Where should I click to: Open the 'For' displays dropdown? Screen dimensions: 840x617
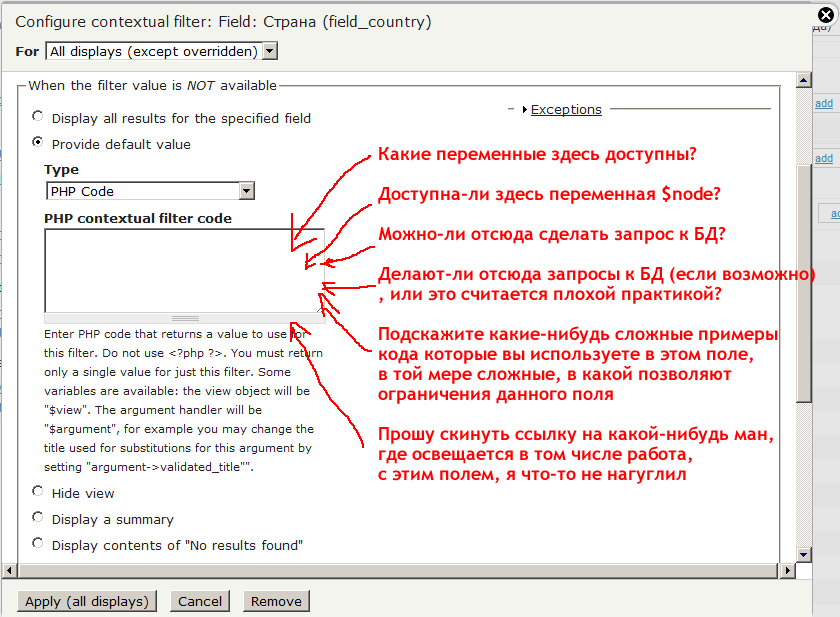coord(162,51)
